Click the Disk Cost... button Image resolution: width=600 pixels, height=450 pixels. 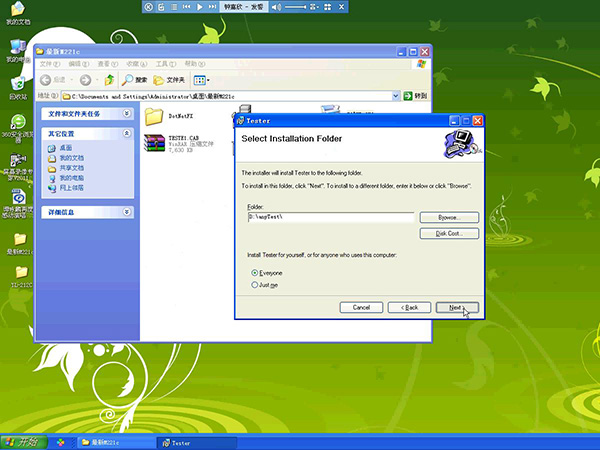tap(449, 233)
